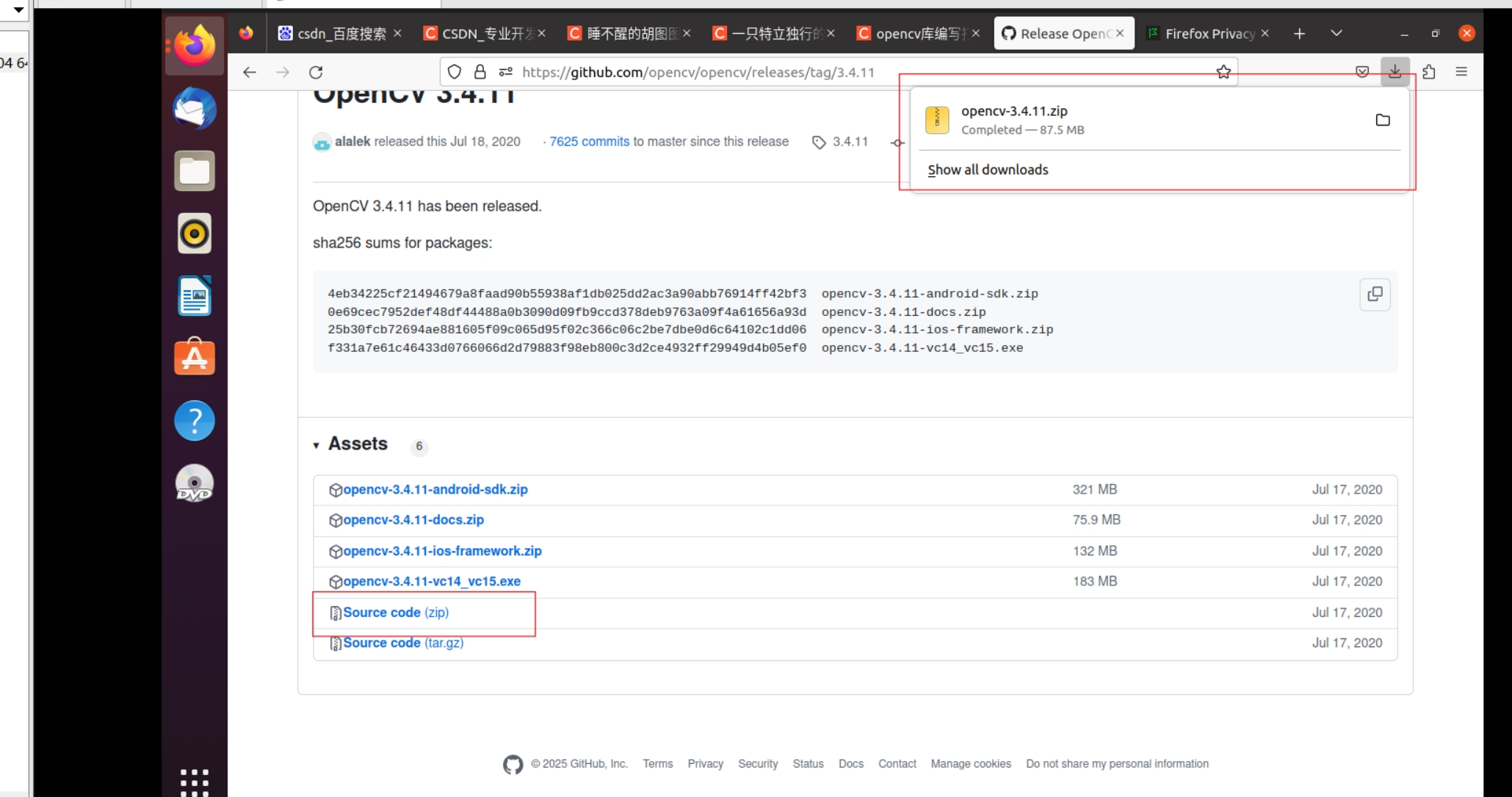Click the Save to Pocket icon

(1361, 72)
